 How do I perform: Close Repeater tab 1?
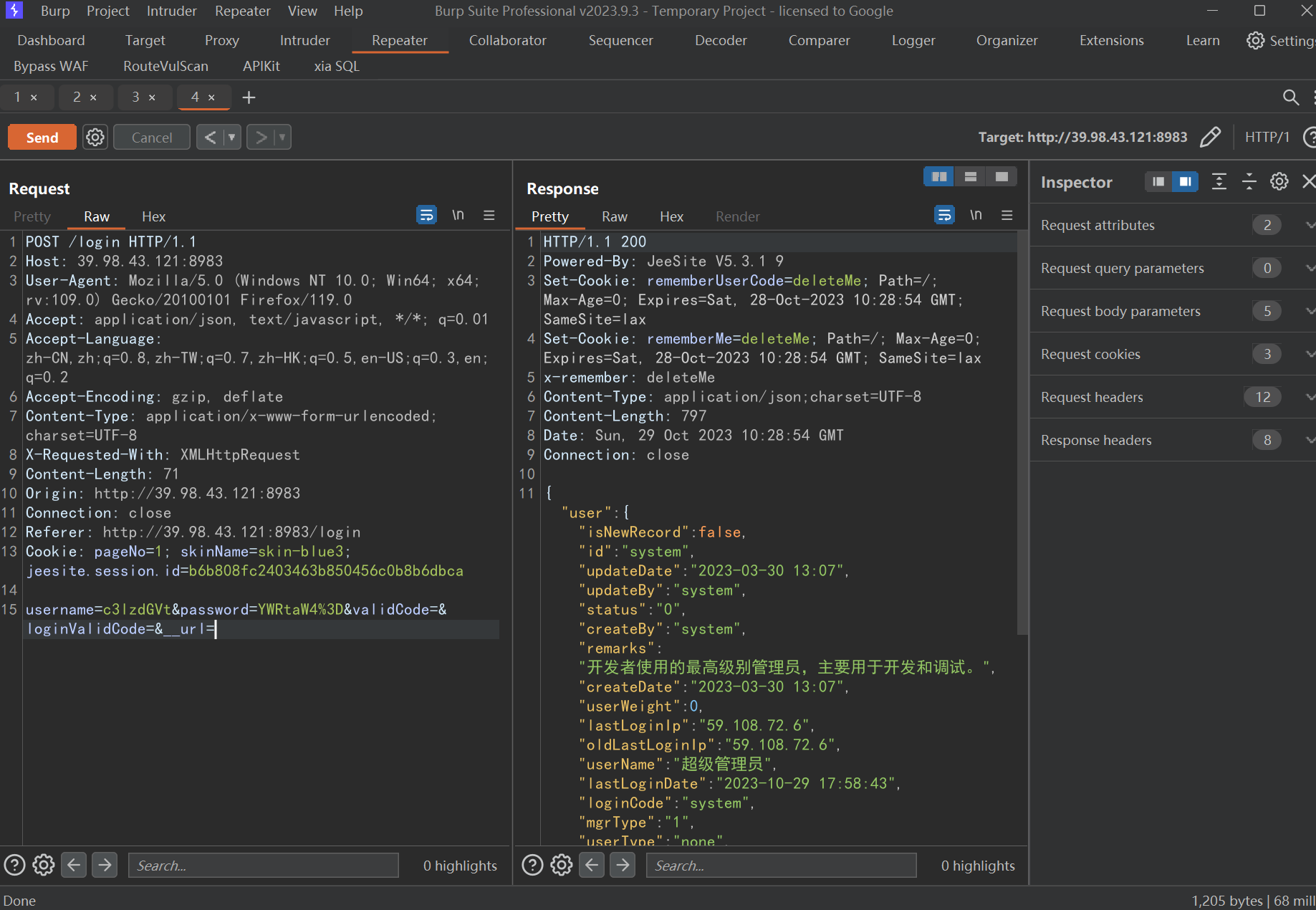coord(34,97)
